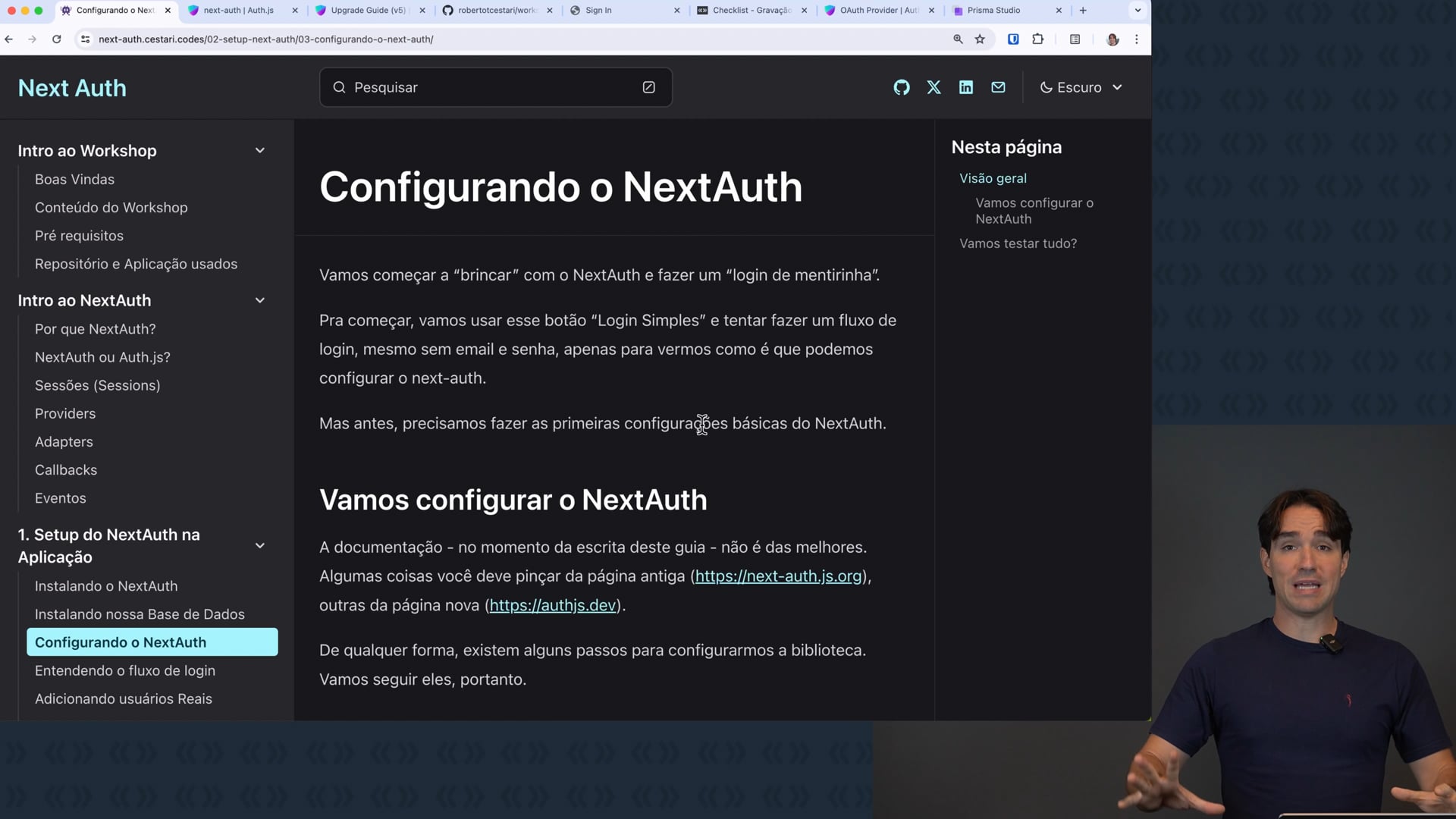Open the Bitwarden extension icon
This screenshot has height=819, width=1456.
pyautogui.click(x=1012, y=39)
